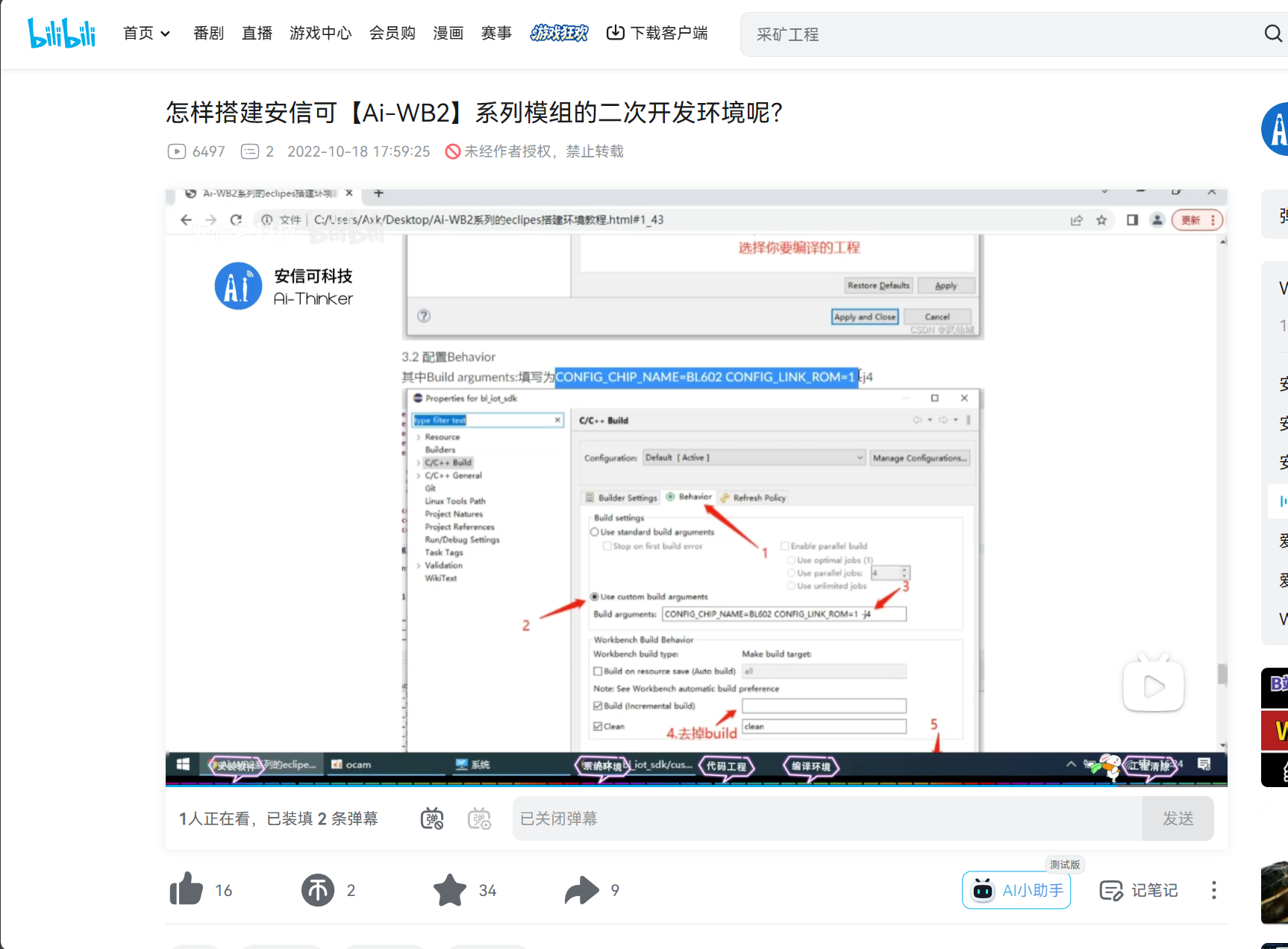Open 游戏中心 in the navigation
This screenshot has width=1288, height=949.
coord(321,33)
